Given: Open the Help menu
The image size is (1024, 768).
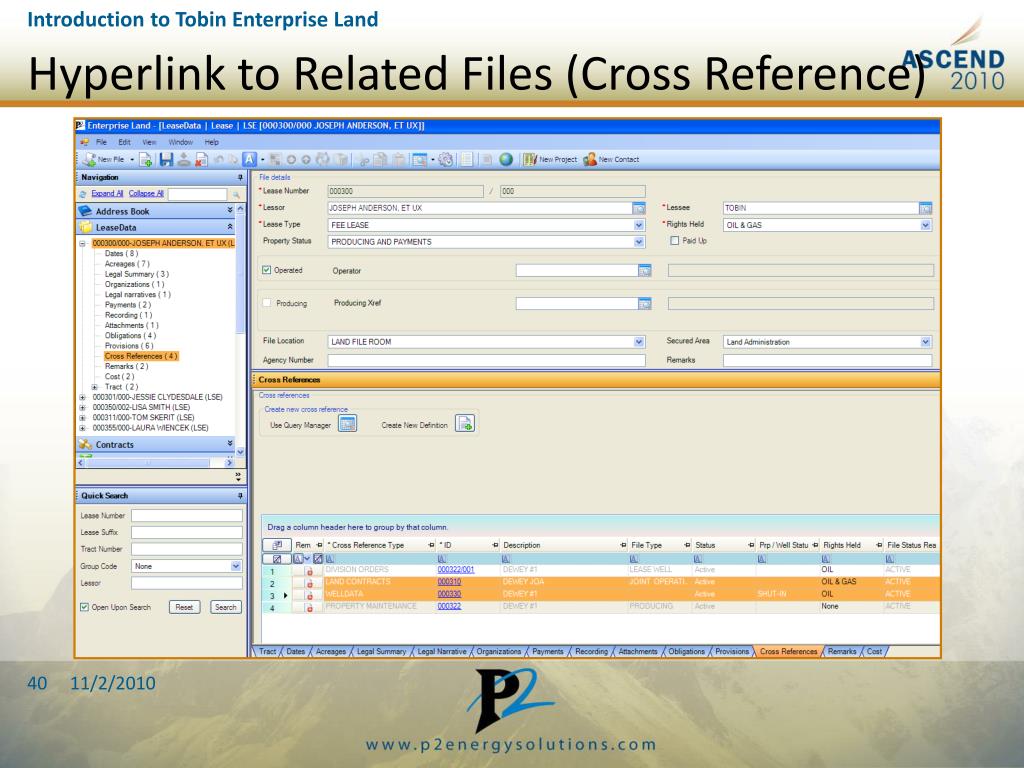Looking at the screenshot, I should [212, 142].
